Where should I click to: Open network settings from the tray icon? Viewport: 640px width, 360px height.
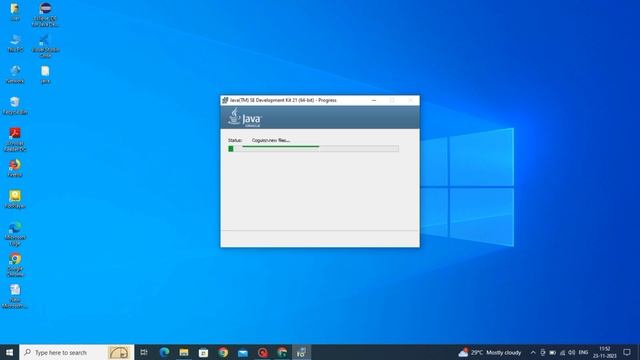[562, 353]
